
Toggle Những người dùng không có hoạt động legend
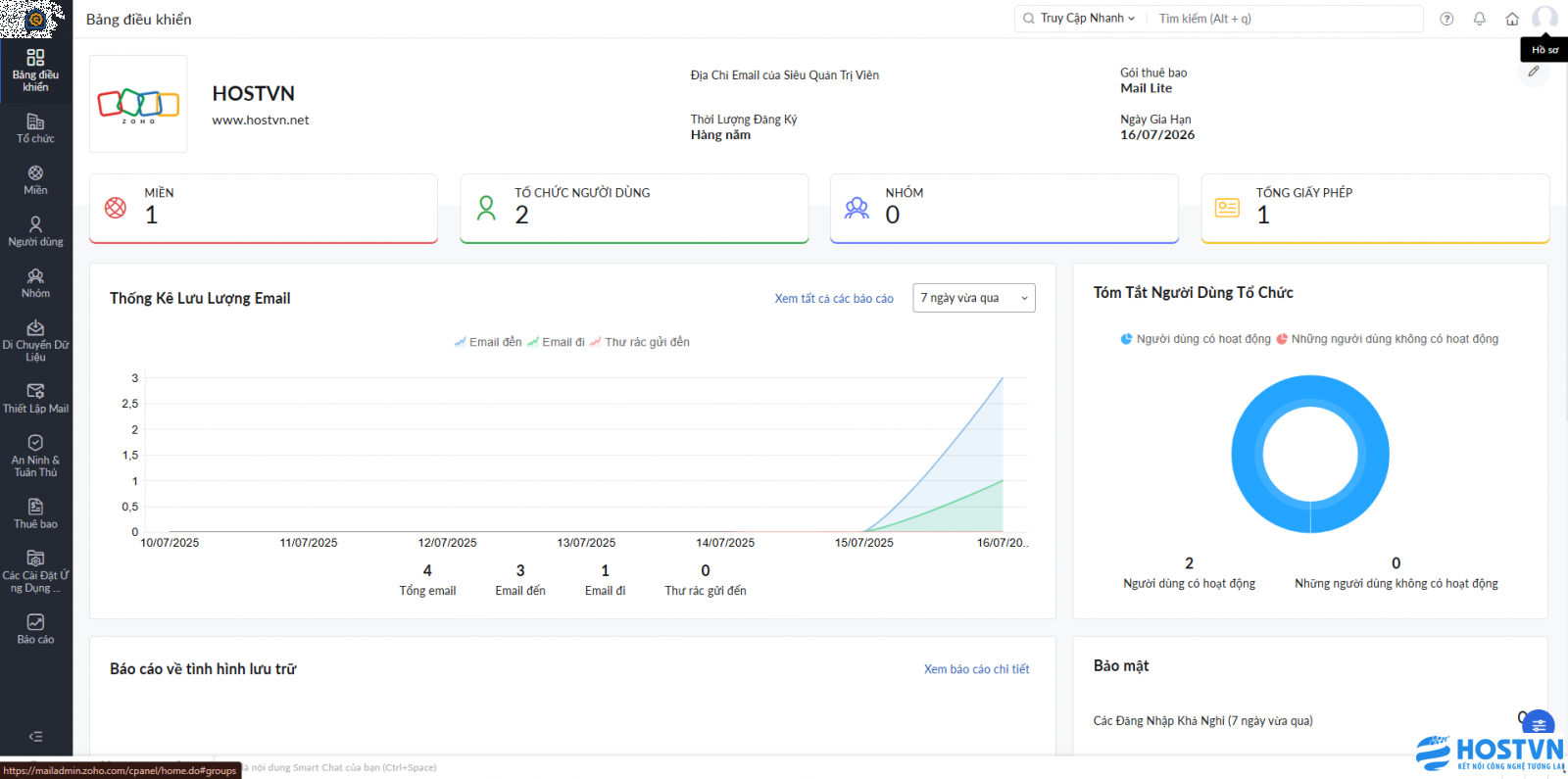coord(1387,339)
